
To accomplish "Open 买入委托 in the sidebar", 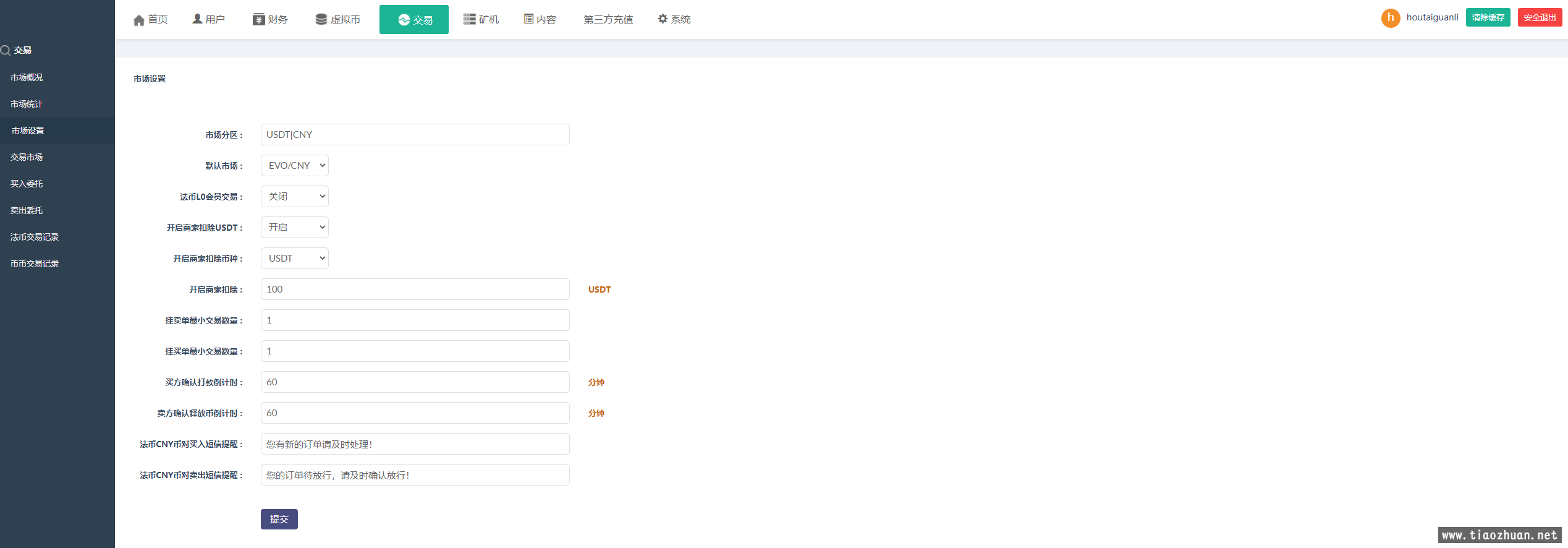I will pos(27,184).
